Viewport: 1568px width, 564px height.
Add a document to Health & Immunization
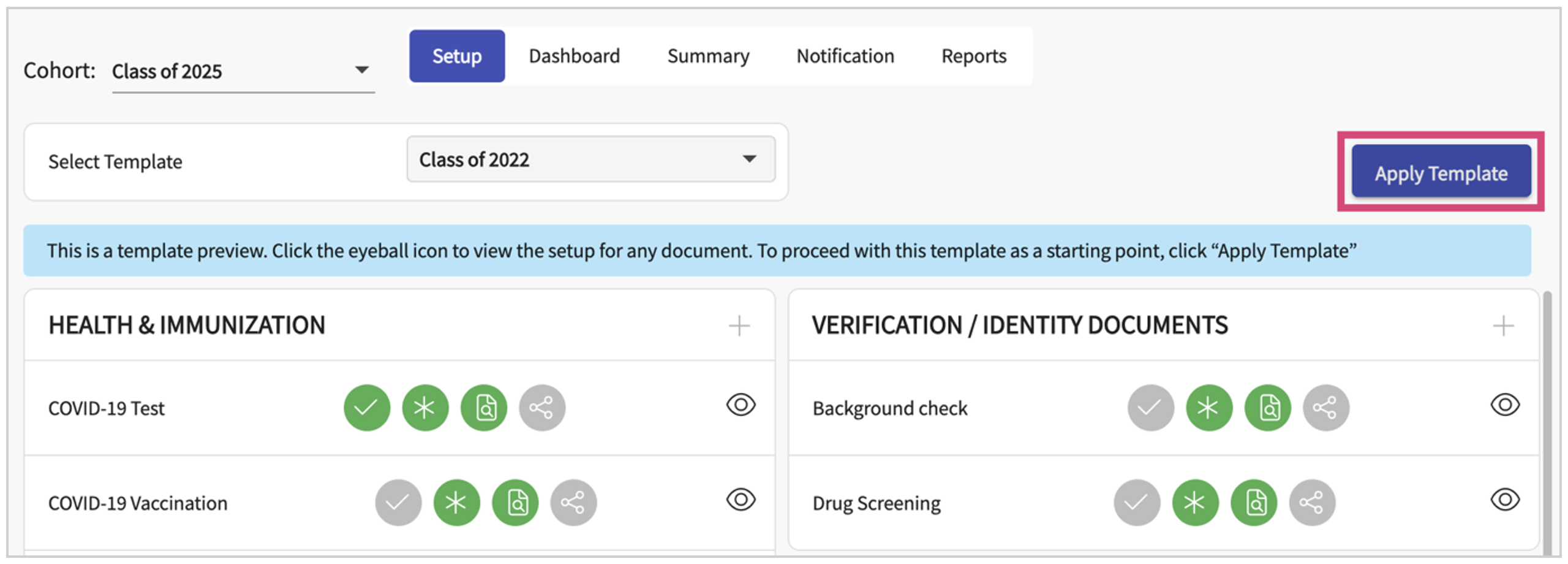(739, 326)
